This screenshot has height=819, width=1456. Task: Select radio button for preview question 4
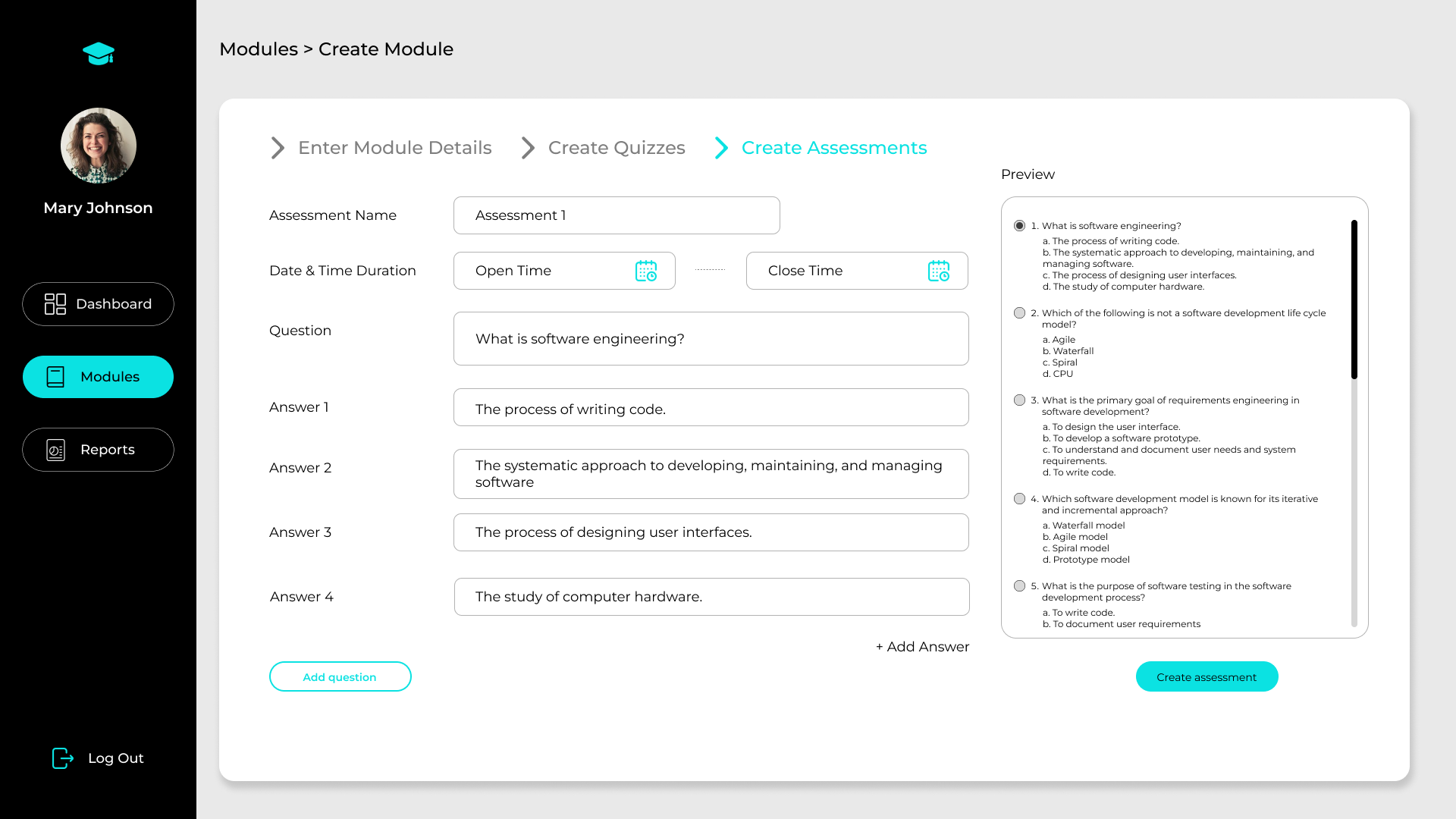(1019, 499)
